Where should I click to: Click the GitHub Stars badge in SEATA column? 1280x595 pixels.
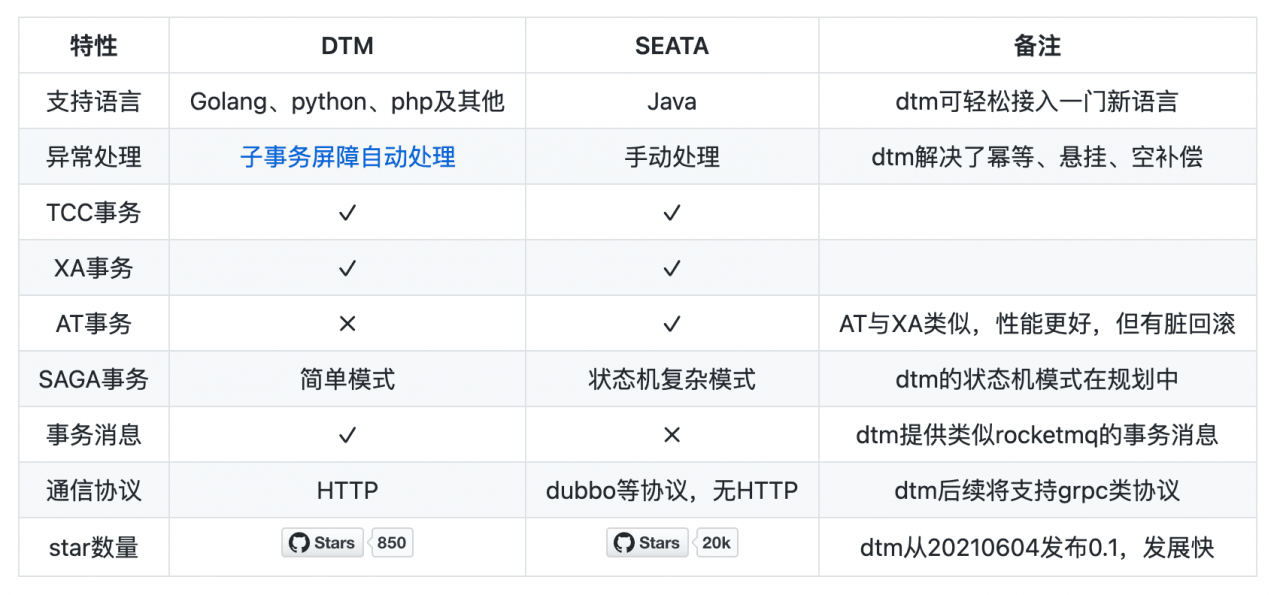(x=647, y=543)
